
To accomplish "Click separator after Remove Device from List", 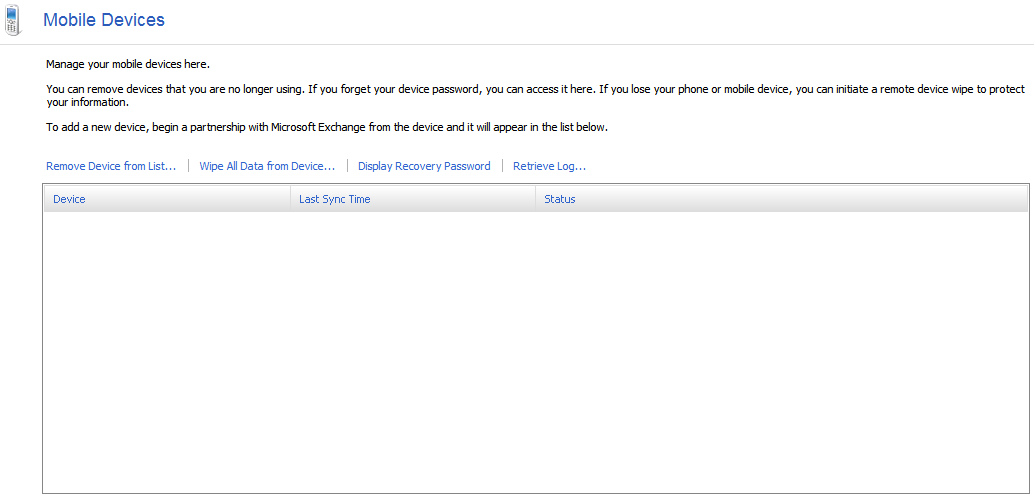I will [x=188, y=166].
